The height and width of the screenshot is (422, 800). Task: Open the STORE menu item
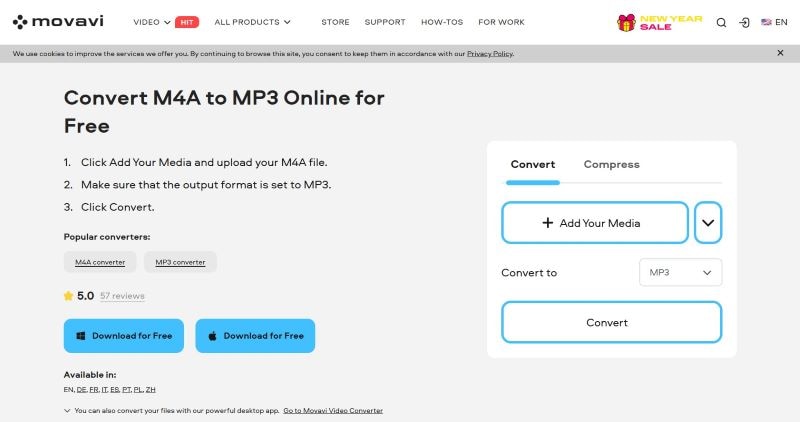click(335, 22)
